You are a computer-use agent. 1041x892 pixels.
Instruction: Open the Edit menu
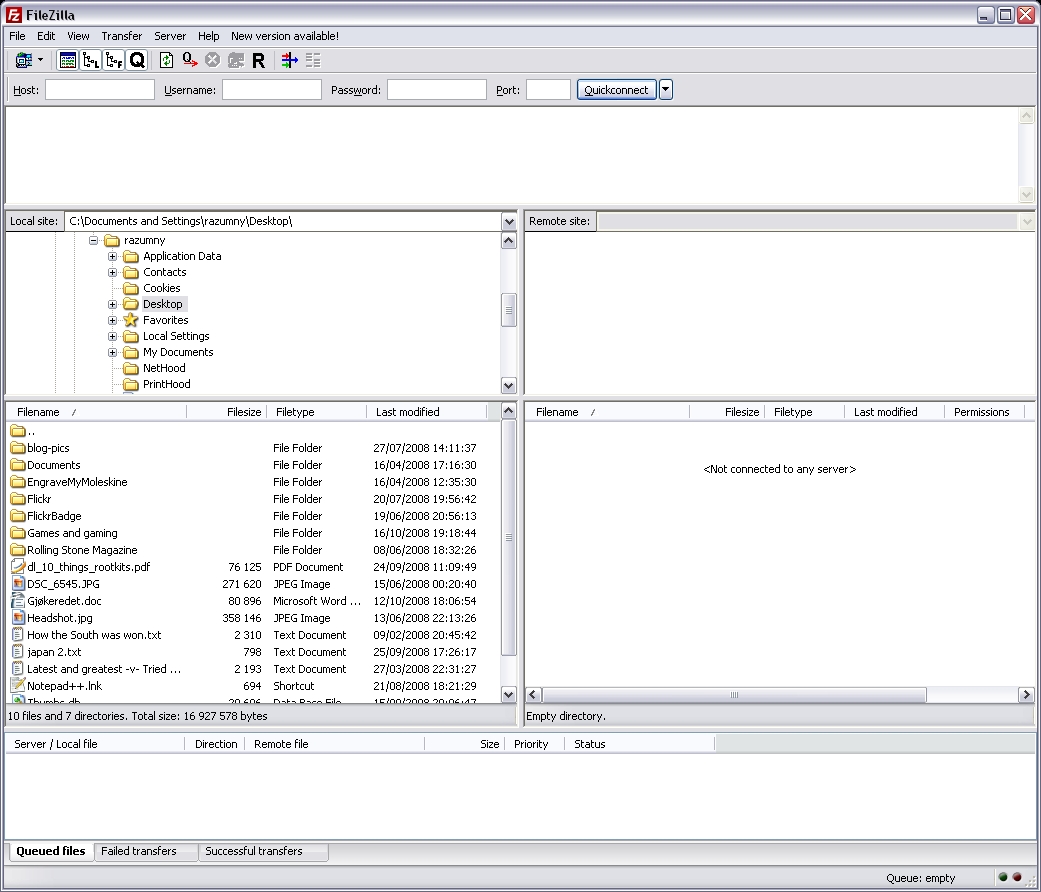click(x=46, y=36)
